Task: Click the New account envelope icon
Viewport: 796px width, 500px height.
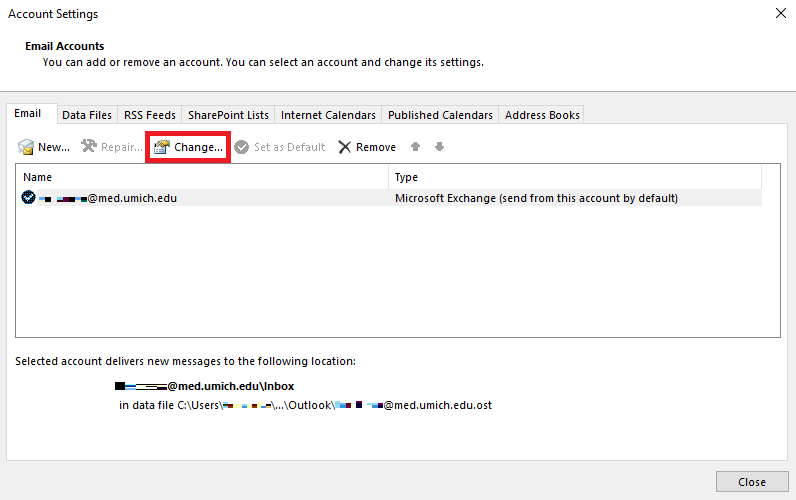Action: pos(25,147)
